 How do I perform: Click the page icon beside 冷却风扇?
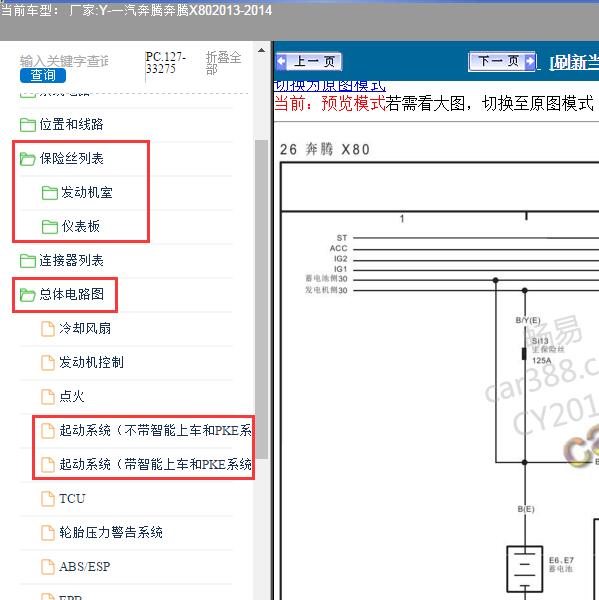coord(48,329)
